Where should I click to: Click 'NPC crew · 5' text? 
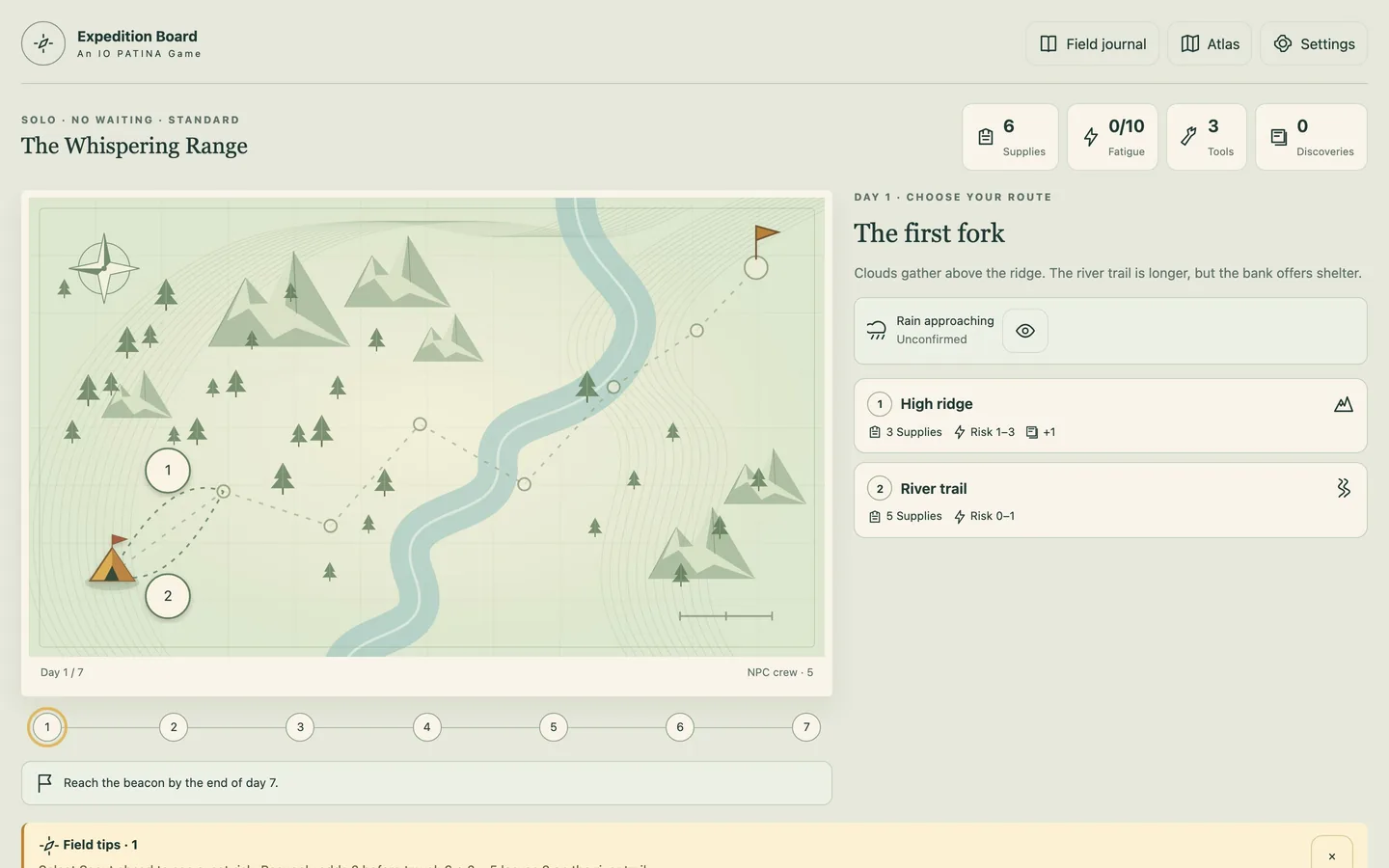(780, 672)
